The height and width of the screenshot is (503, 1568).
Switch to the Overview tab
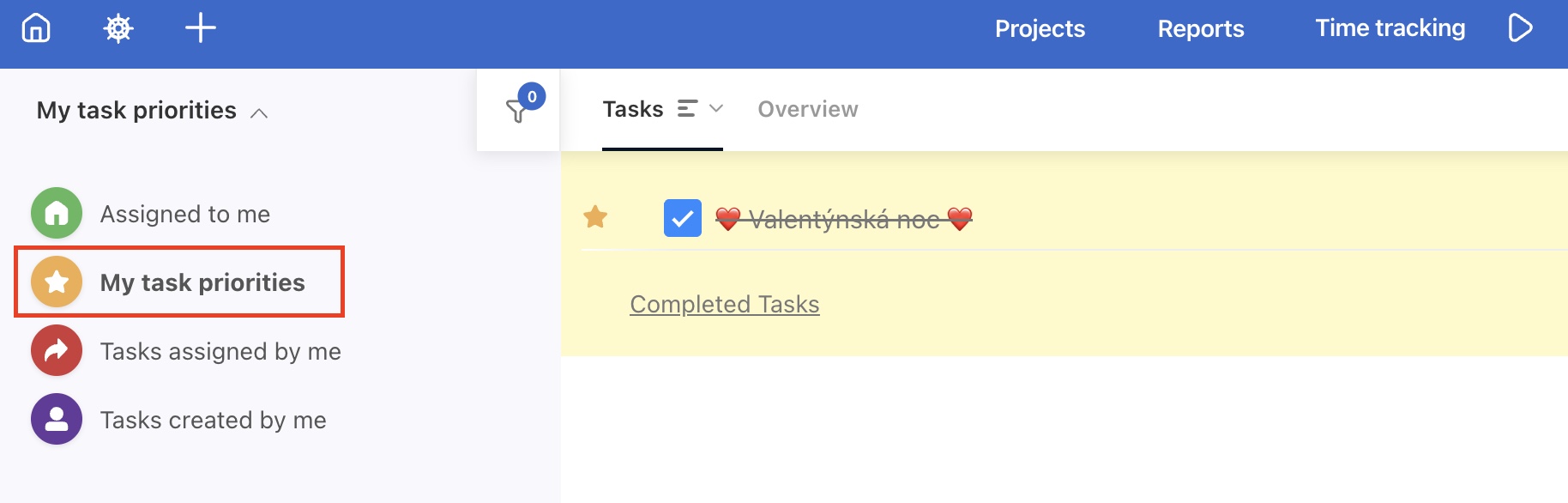(x=807, y=109)
